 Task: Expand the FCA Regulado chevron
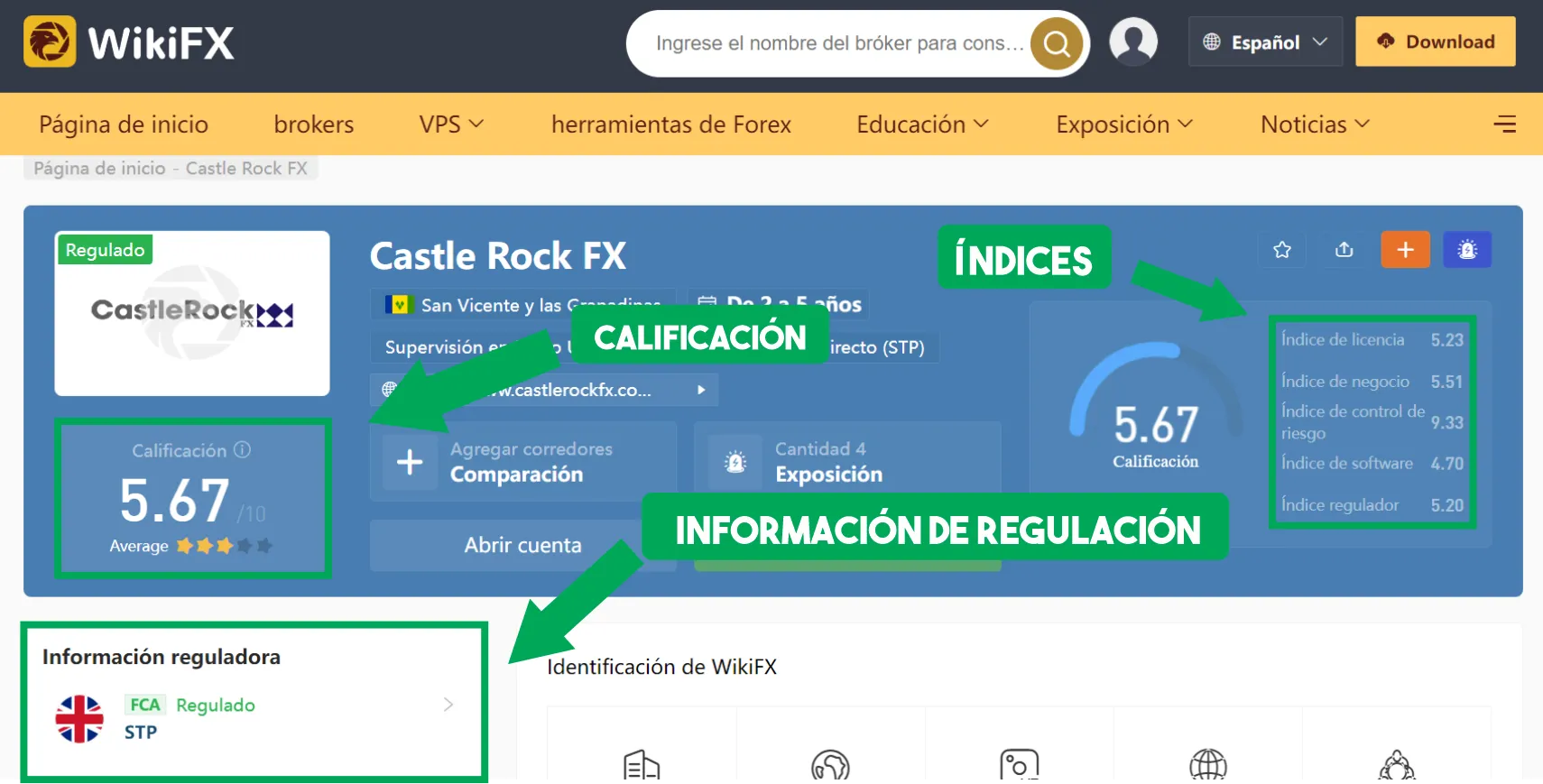[448, 705]
